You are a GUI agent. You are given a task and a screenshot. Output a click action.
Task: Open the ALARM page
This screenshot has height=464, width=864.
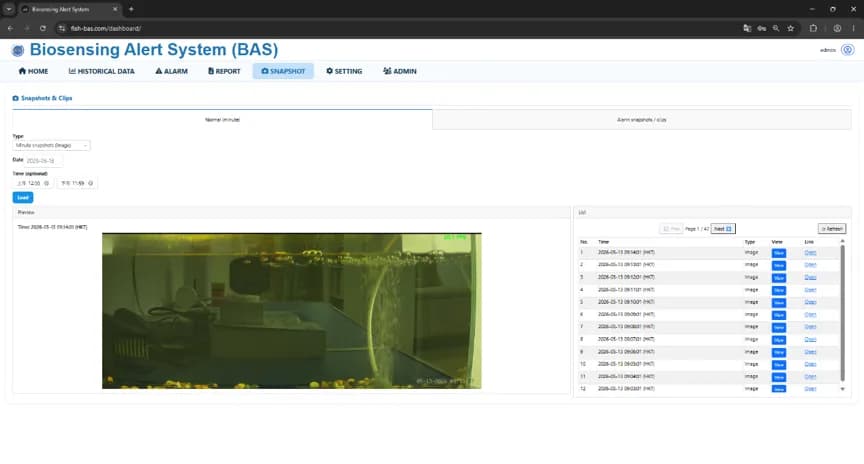tap(171, 71)
